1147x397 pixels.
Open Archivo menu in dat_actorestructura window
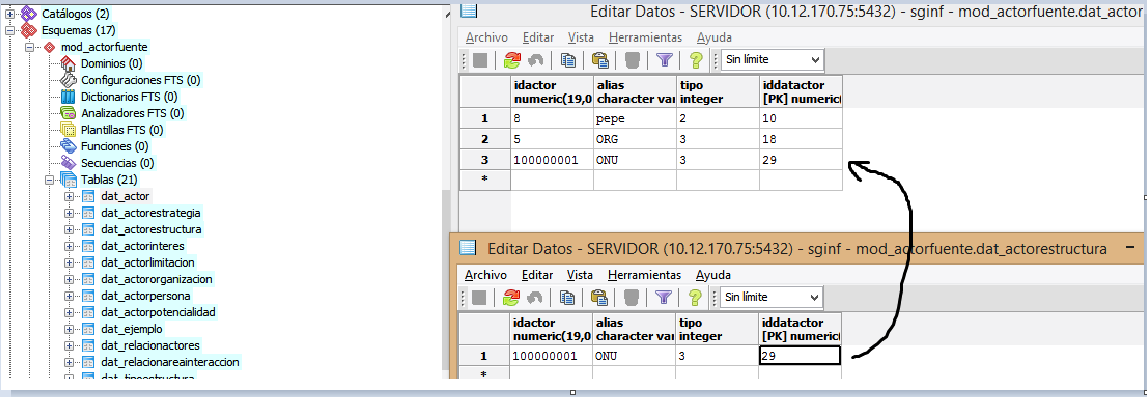(486, 275)
